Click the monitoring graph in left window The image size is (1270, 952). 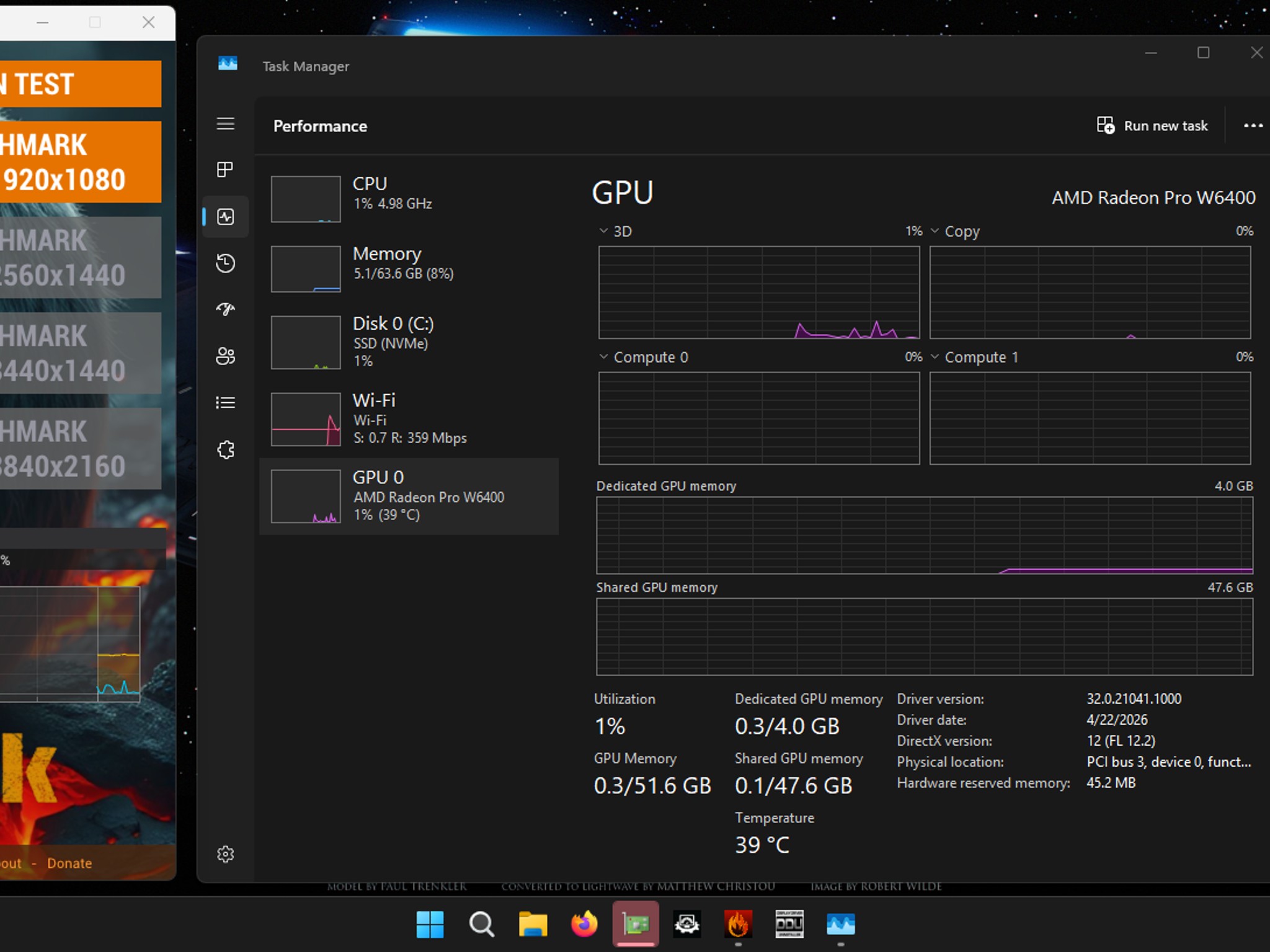[x=69, y=644]
